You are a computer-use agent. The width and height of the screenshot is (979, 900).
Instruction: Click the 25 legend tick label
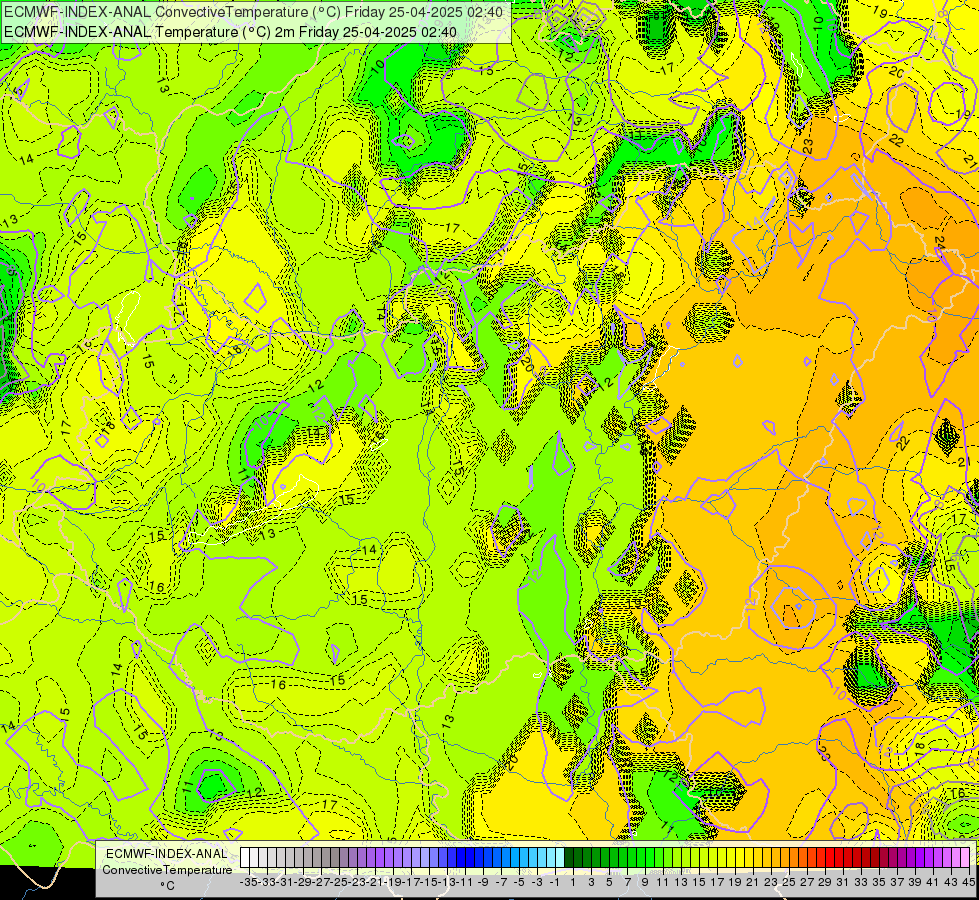[x=789, y=882]
